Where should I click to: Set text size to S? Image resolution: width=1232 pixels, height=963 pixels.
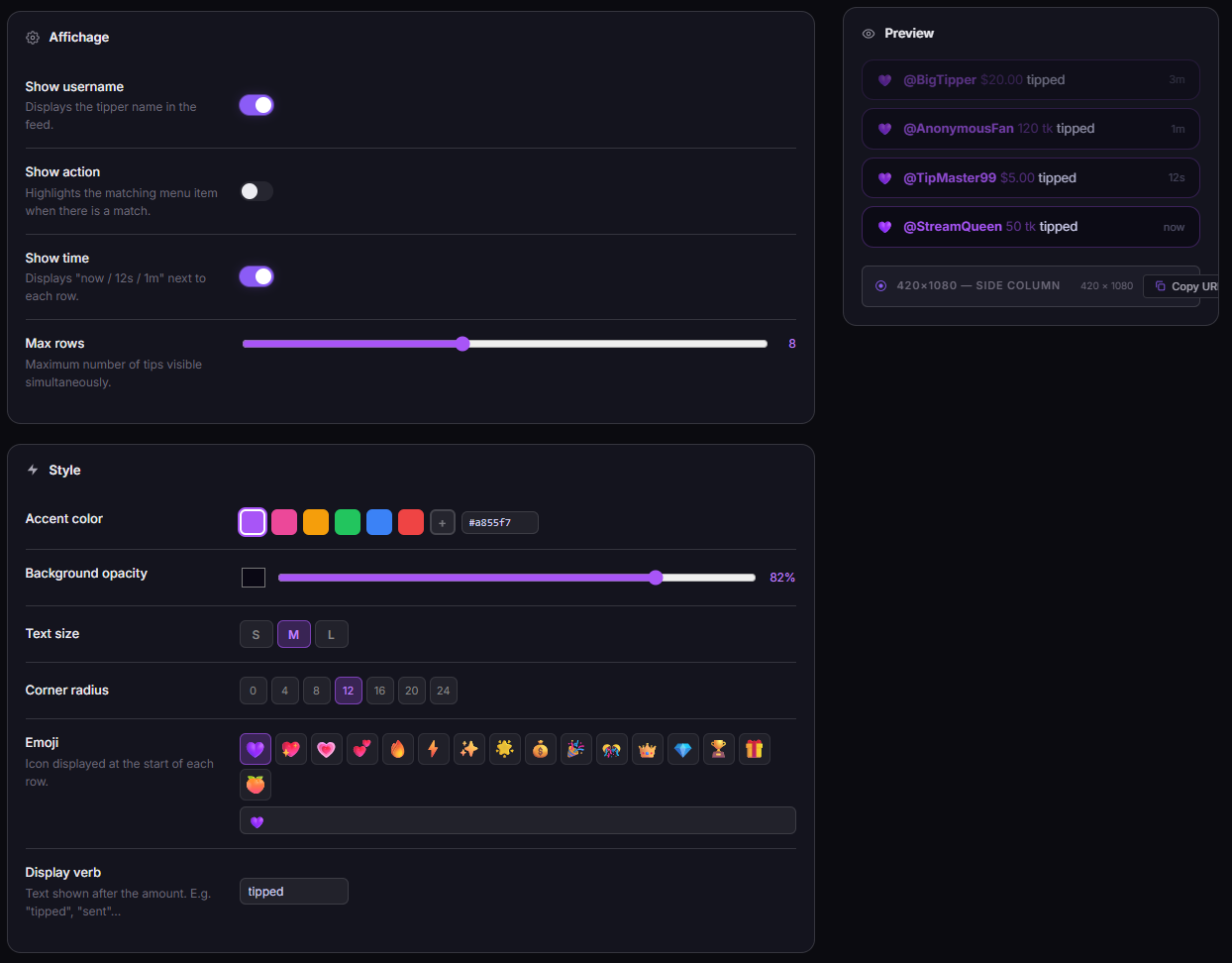click(x=257, y=634)
